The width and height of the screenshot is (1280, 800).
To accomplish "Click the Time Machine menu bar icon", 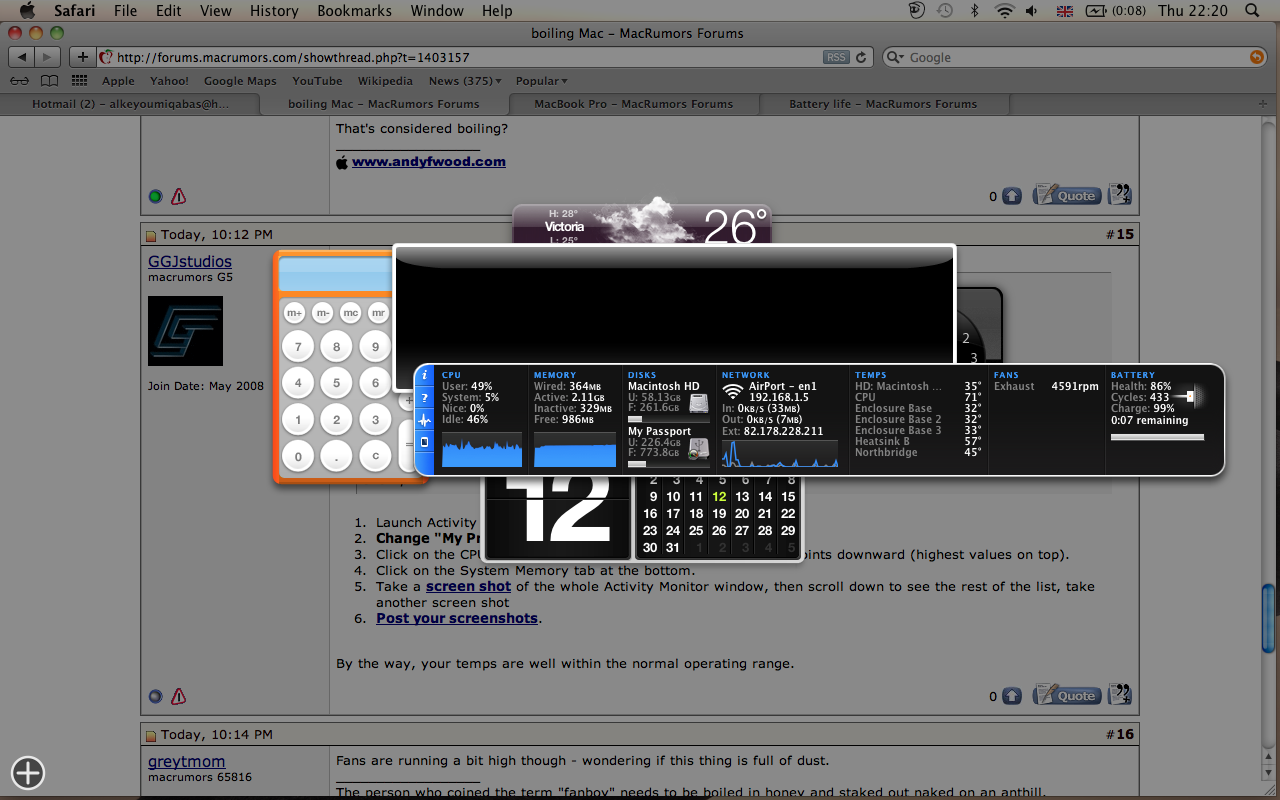I will pos(945,11).
